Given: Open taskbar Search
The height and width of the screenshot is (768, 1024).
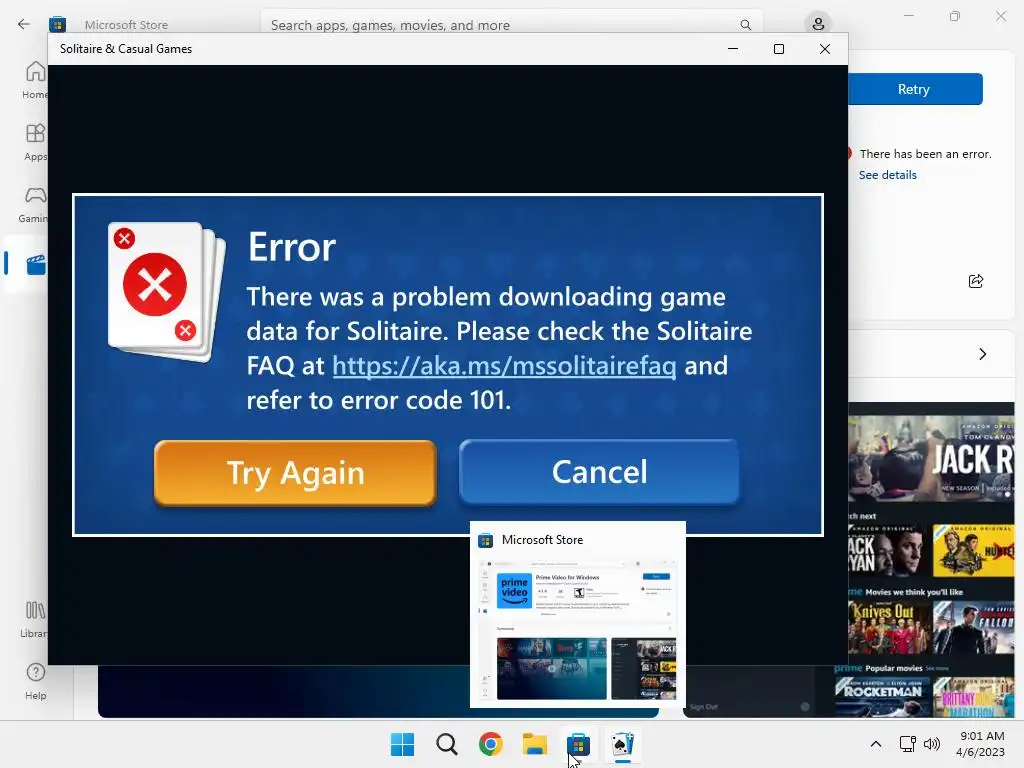Looking at the screenshot, I should 447,744.
